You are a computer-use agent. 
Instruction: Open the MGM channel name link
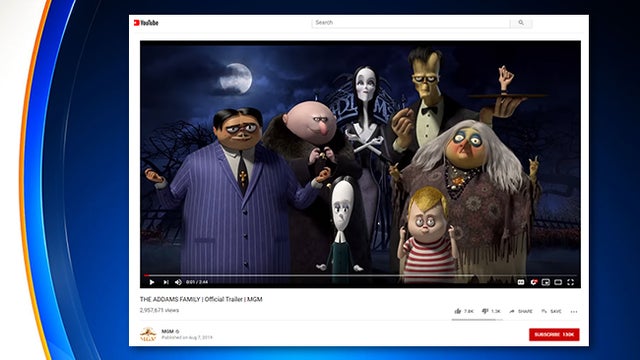pos(167,331)
